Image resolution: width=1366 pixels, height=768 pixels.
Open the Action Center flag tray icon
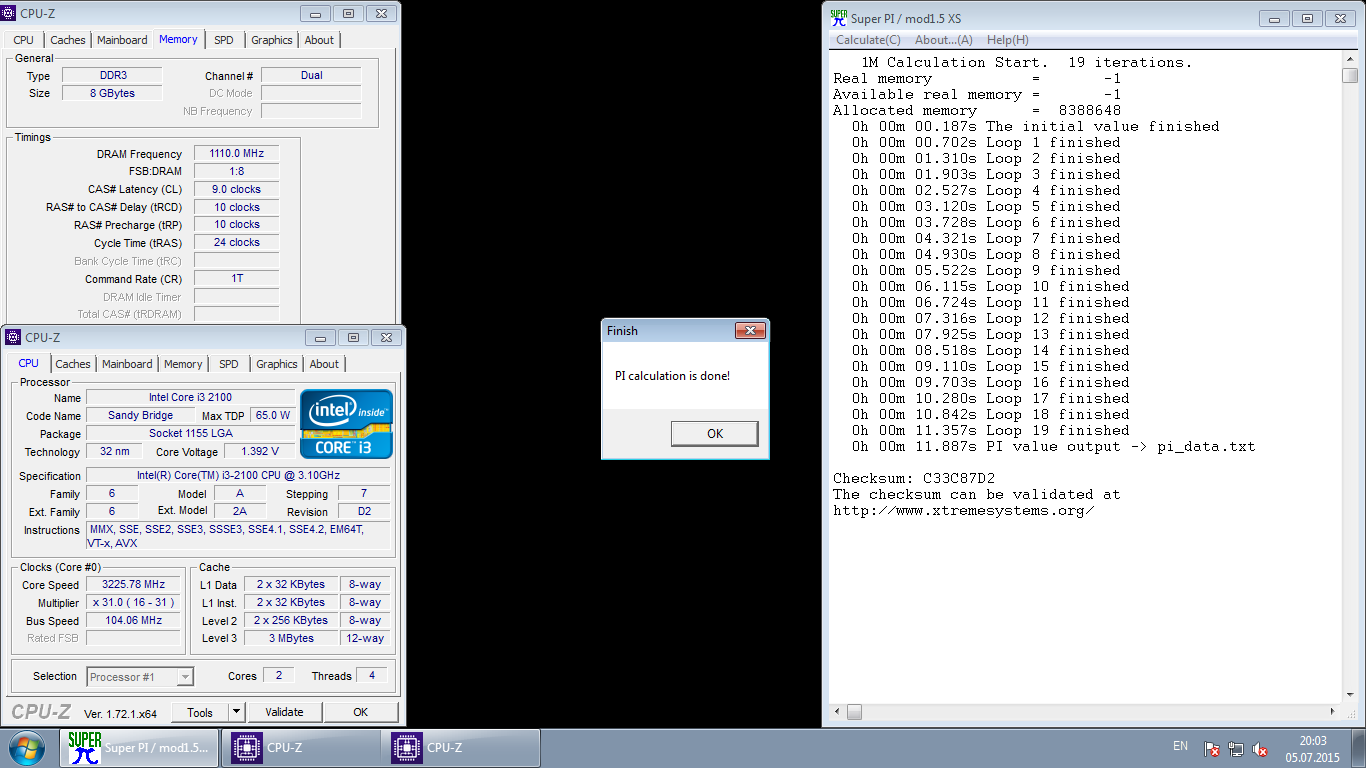pyautogui.click(x=1211, y=748)
